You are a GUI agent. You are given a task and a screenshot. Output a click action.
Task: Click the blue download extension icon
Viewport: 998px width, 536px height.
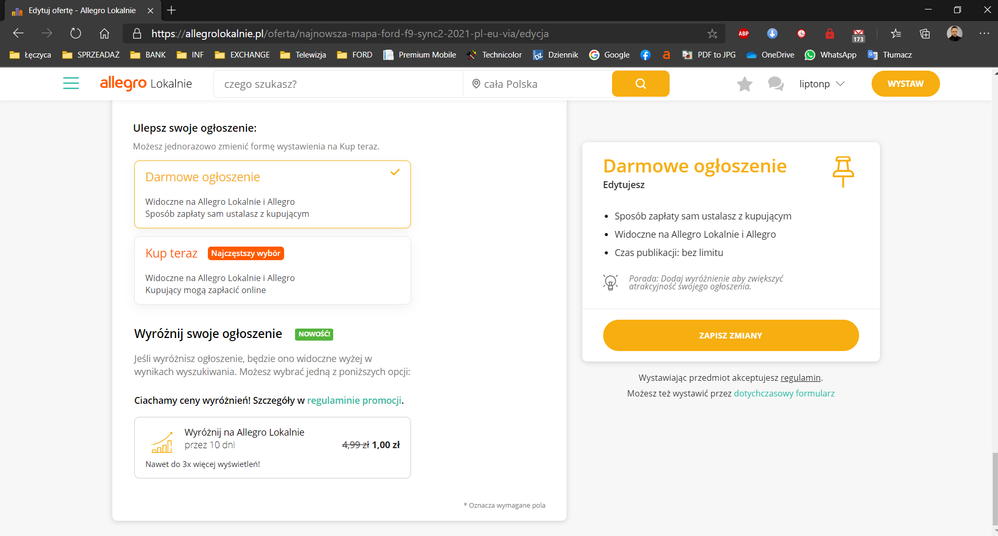[x=772, y=34]
